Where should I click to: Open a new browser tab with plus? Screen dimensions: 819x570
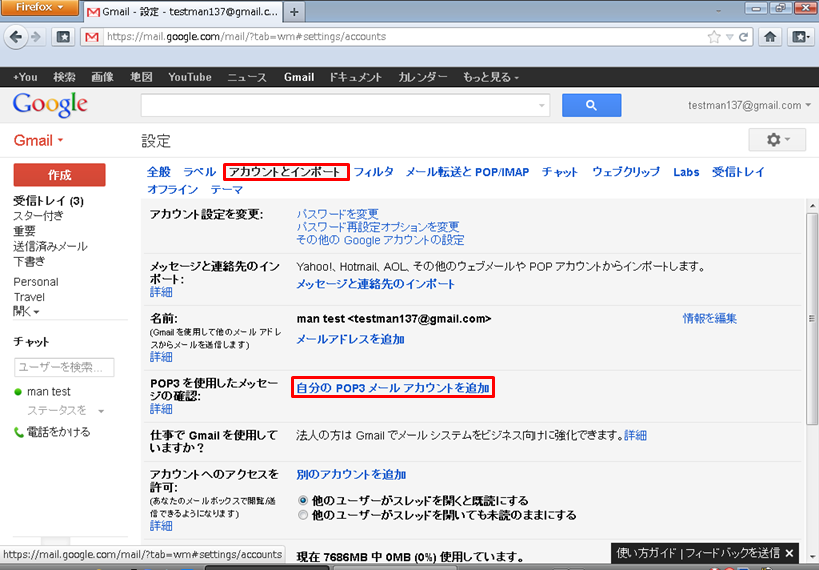pyautogui.click(x=294, y=12)
